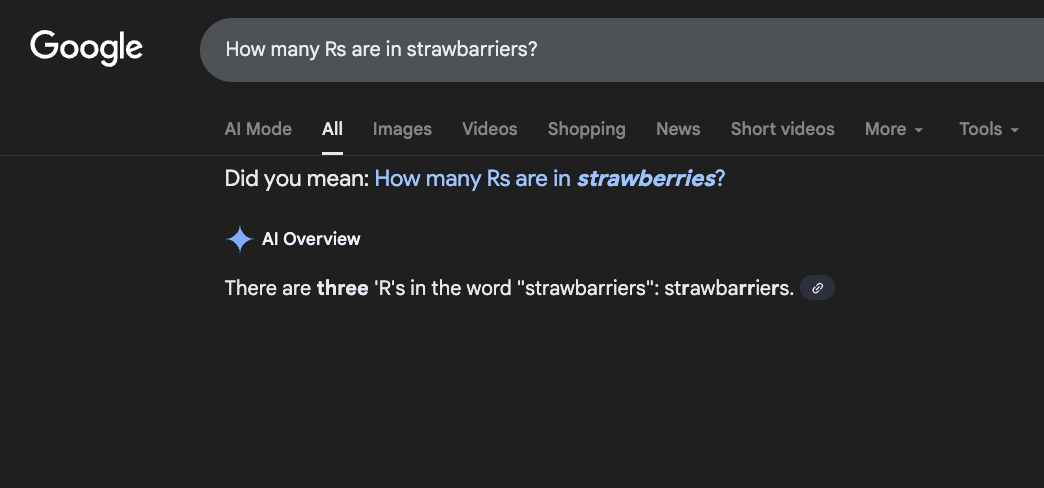This screenshot has width=1044, height=488.
Task: Switch to the AI Mode tab
Action: [x=258, y=129]
